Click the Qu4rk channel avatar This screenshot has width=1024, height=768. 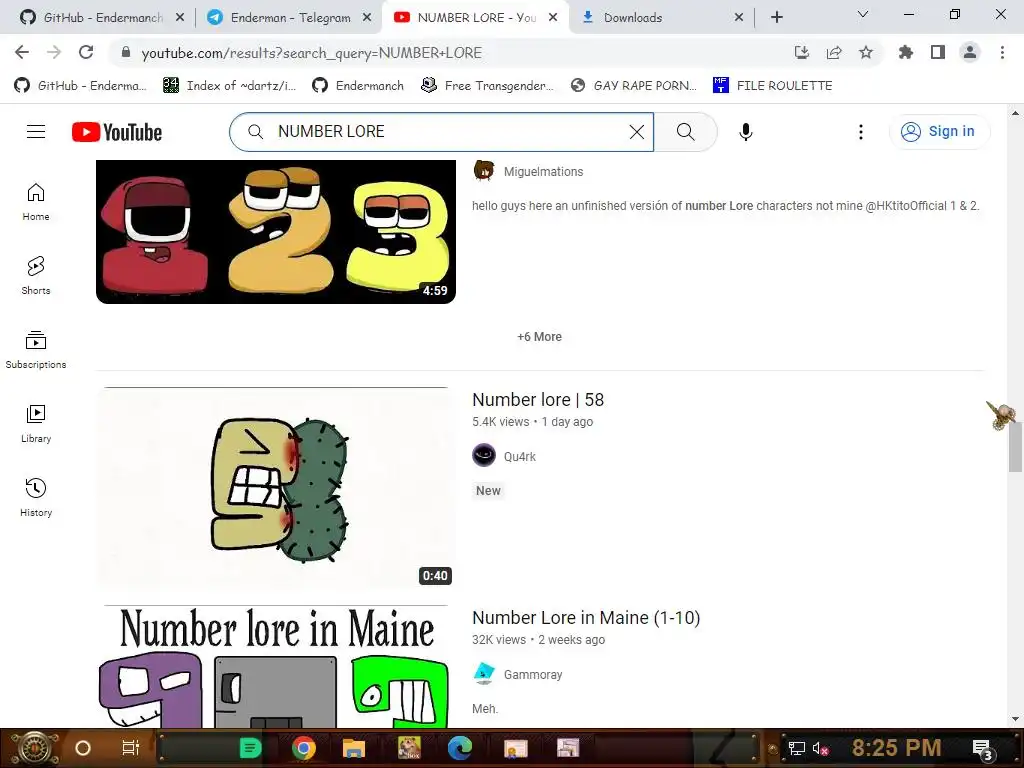tap(484, 455)
